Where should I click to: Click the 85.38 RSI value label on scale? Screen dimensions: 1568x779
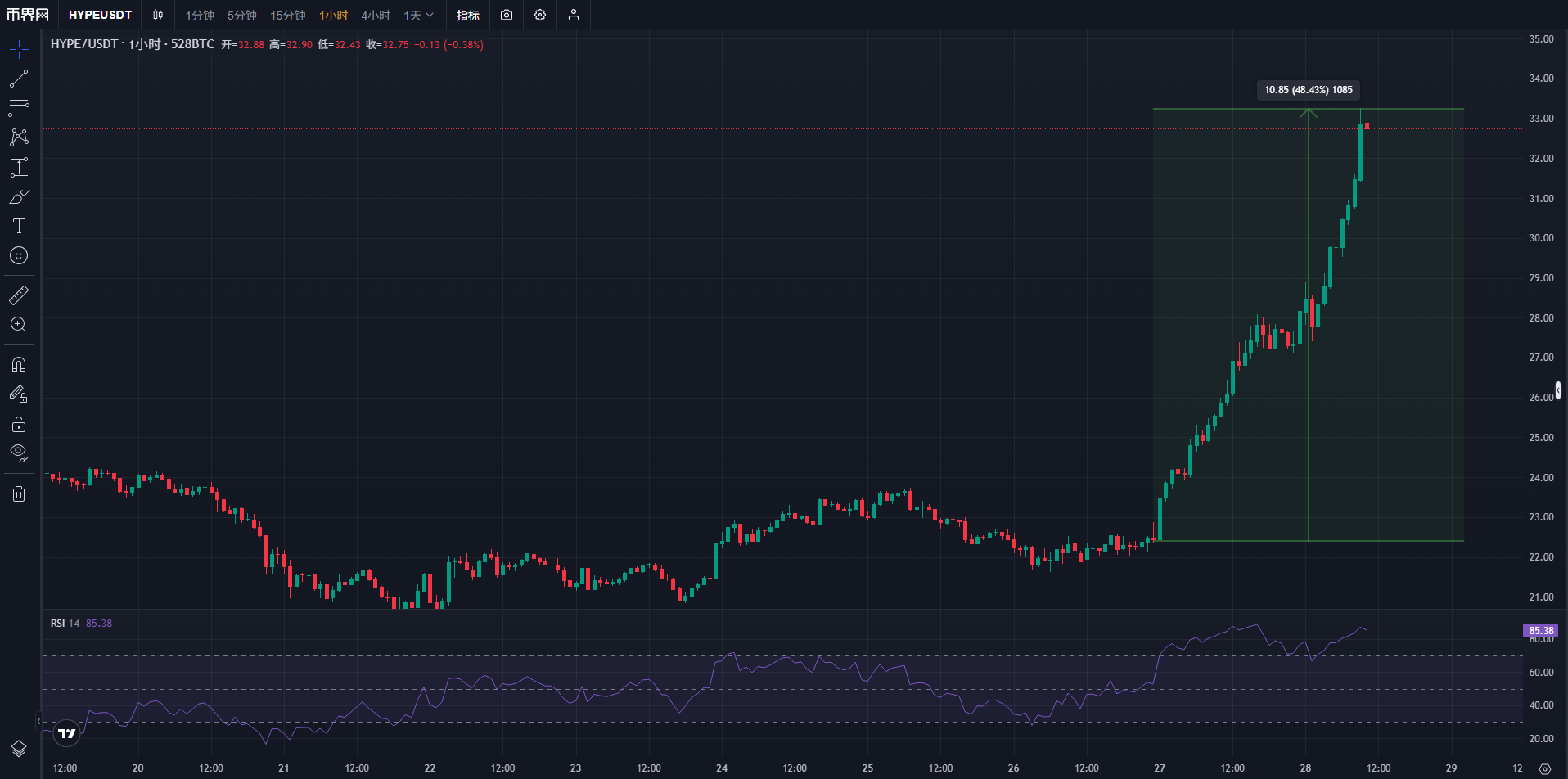1540,630
